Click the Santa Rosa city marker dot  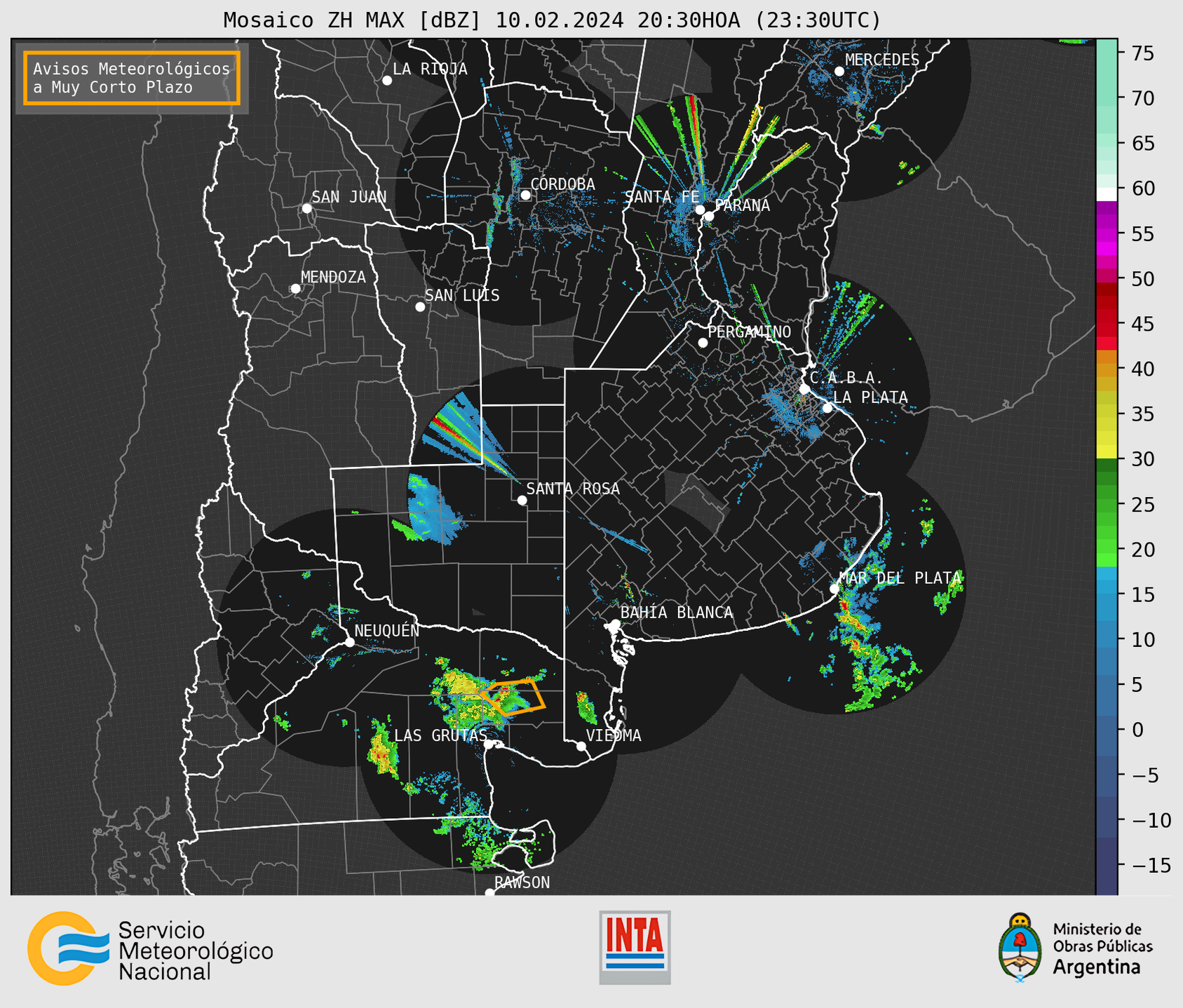[x=522, y=500]
